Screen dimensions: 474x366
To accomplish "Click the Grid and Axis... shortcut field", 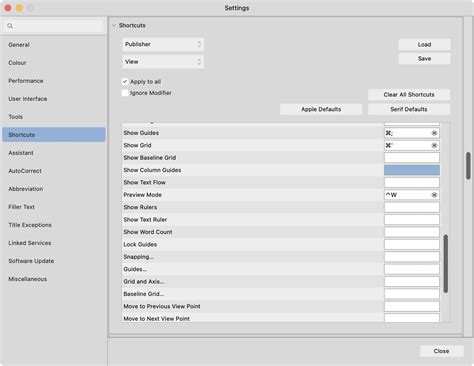I will point(412,282).
